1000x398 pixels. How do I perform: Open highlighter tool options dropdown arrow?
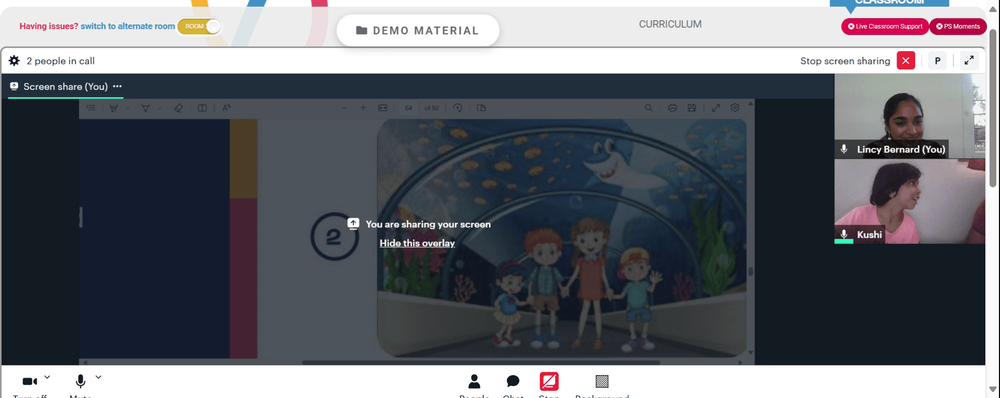click(x=127, y=108)
